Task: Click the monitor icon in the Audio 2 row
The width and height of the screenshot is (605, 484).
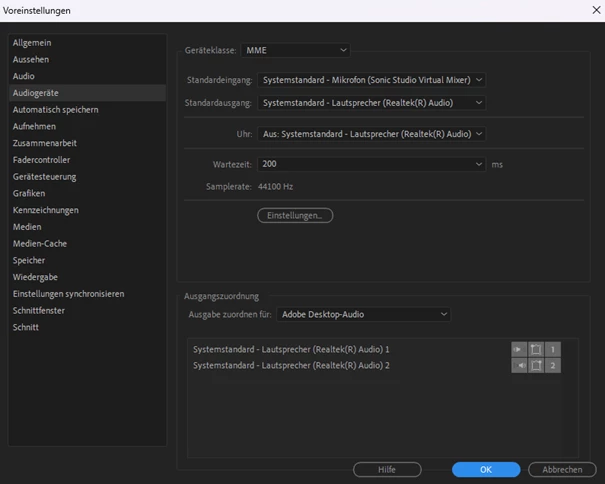Action: (x=536, y=366)
